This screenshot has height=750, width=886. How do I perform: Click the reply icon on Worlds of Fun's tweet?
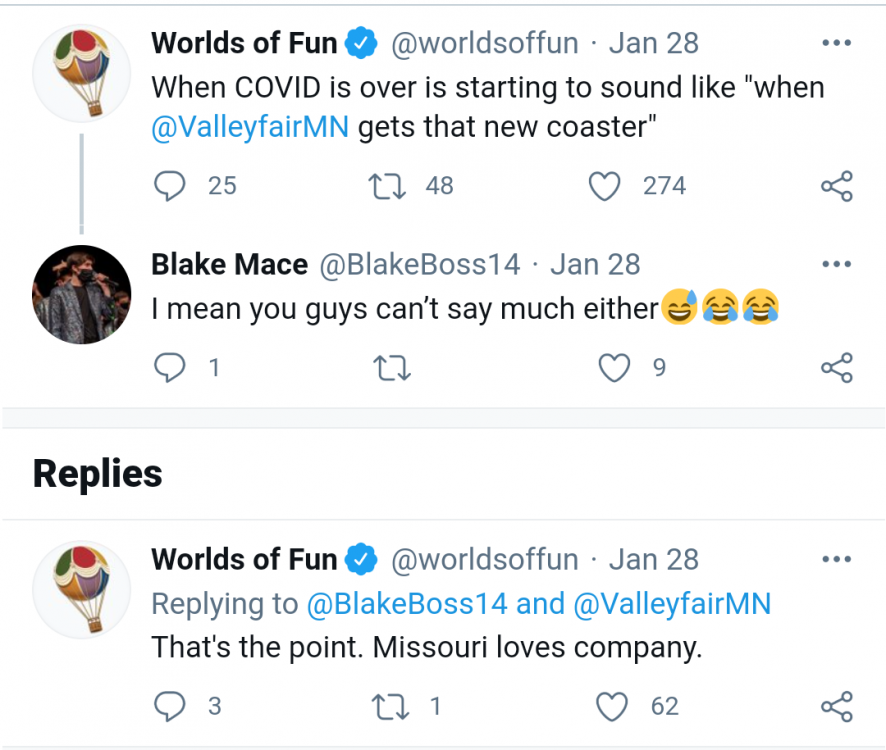(x=170, y=186)
